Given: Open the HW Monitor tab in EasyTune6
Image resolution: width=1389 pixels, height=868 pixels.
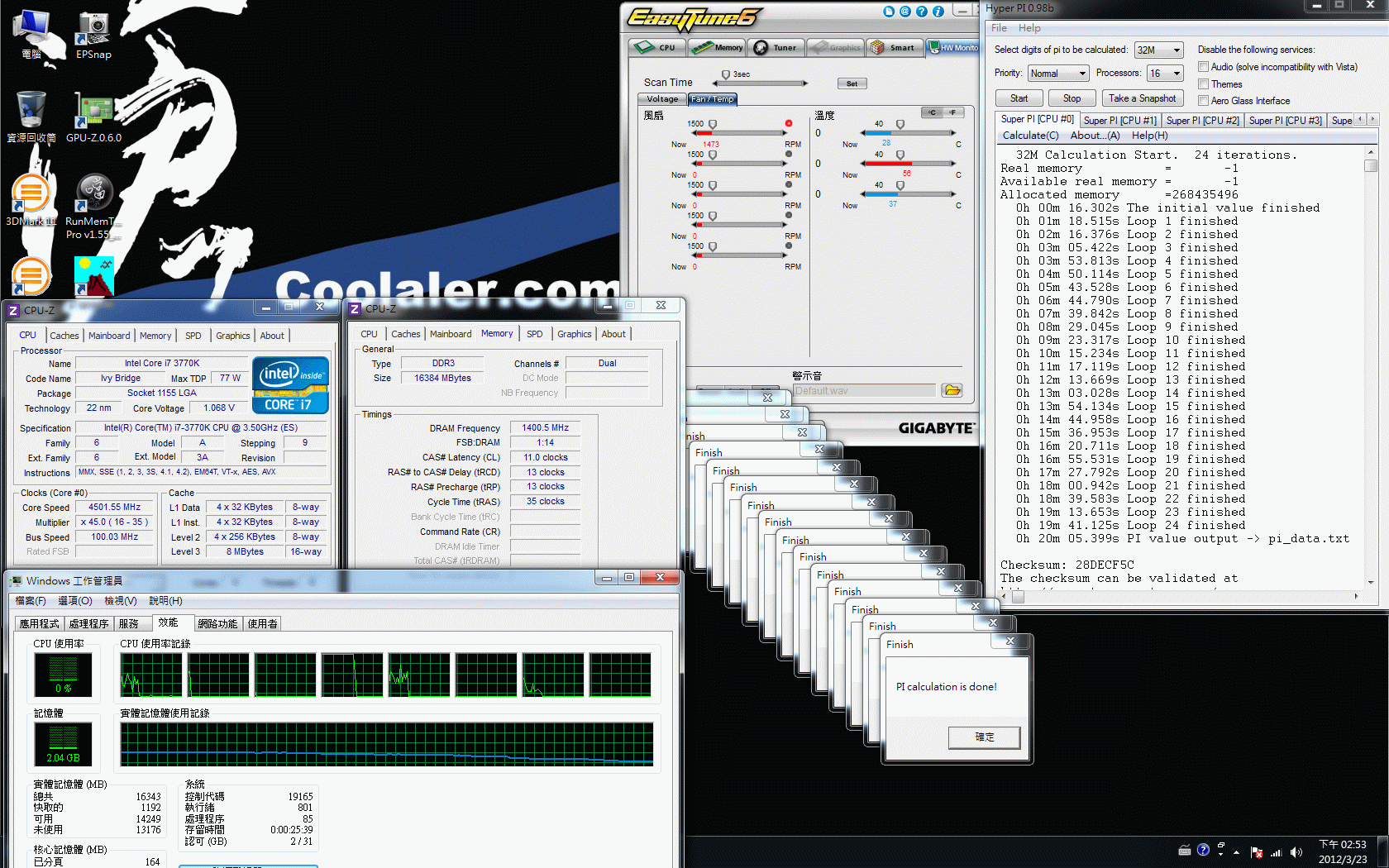Looking at the screenshot, I should click(x=953, y=47).
